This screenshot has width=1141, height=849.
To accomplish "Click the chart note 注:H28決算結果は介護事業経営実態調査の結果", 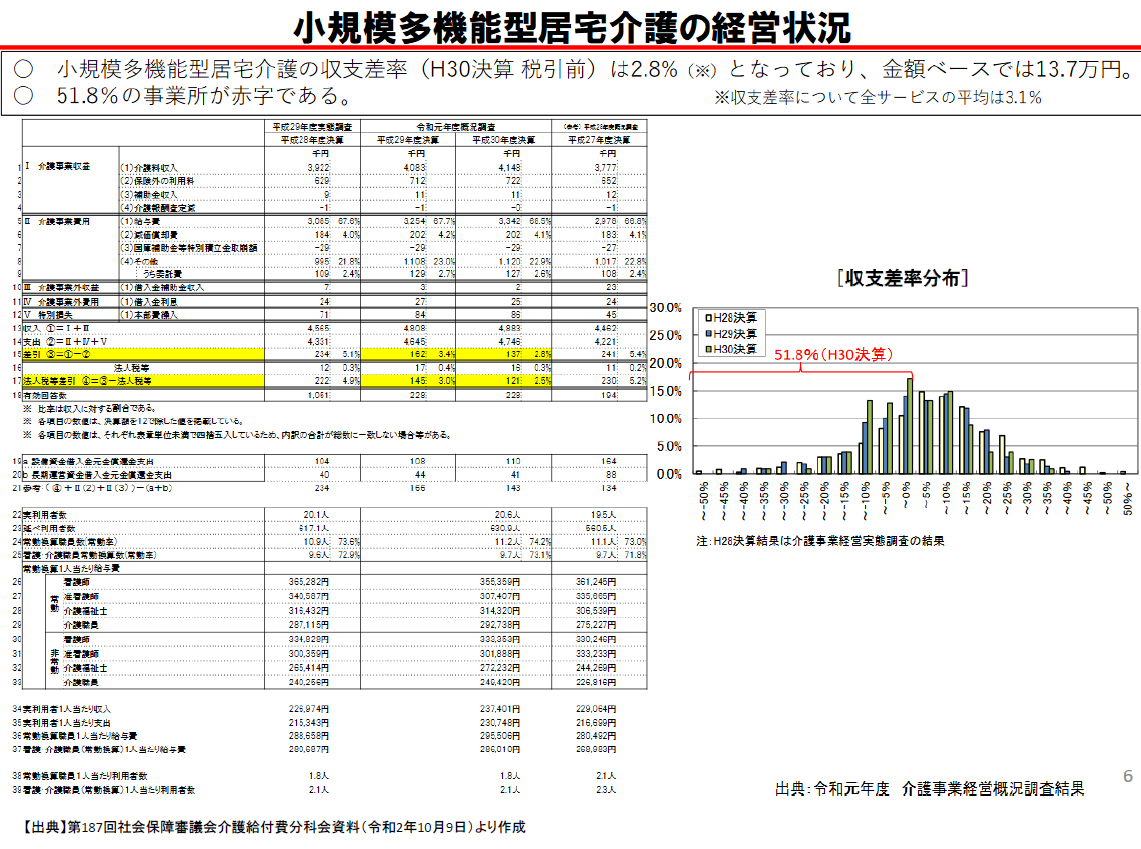I will coord(820,541).
